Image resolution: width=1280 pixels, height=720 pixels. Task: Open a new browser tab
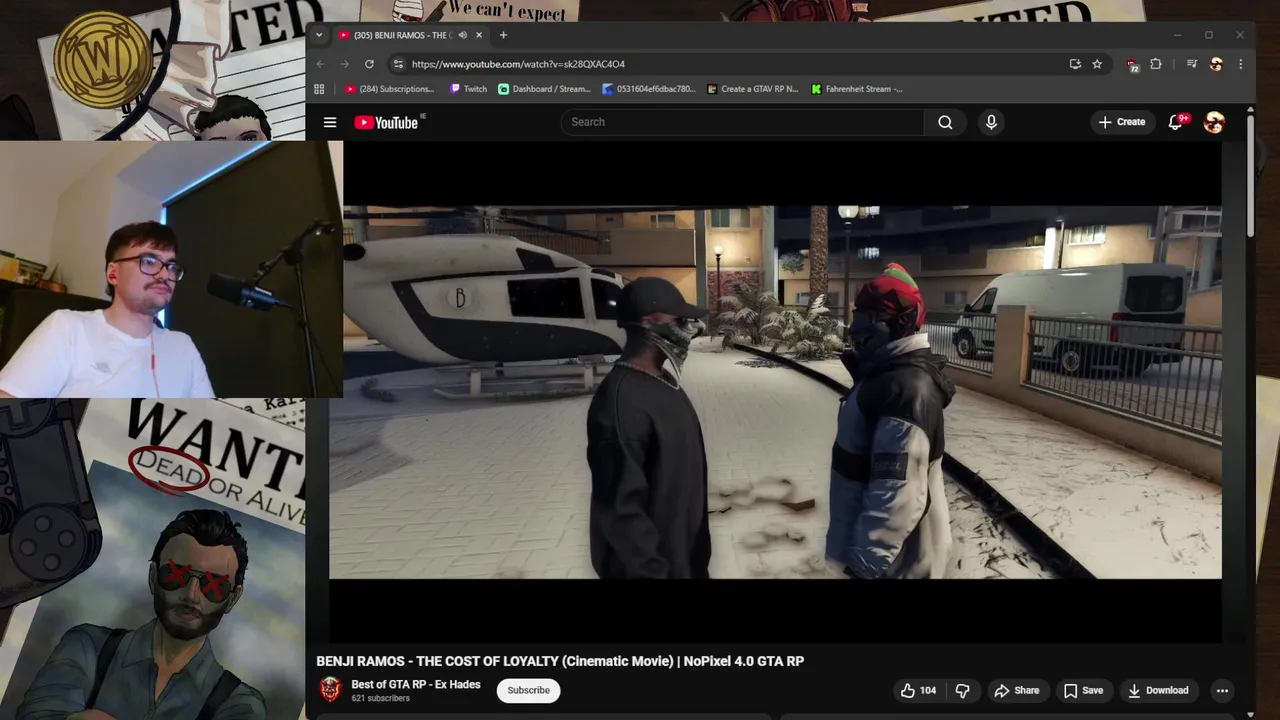pyautogui.click(x=503, y=35)
